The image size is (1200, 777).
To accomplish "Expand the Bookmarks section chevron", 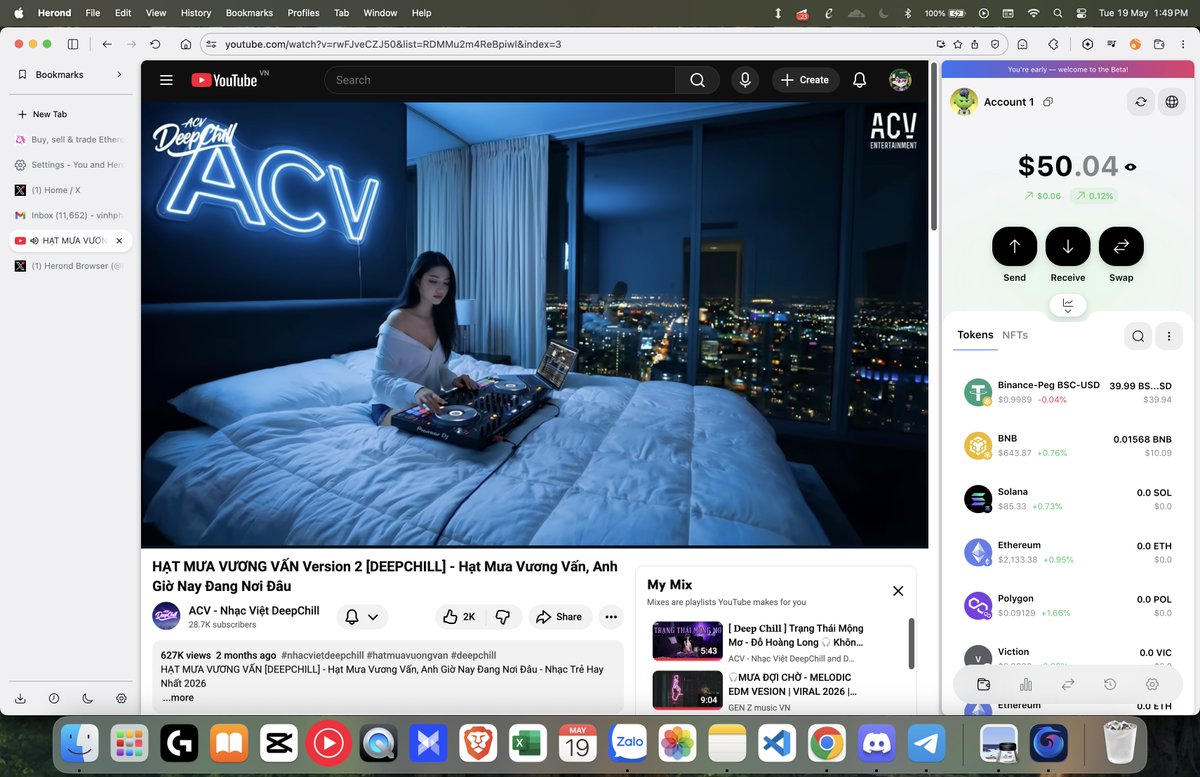I will [x=119, y=74].
